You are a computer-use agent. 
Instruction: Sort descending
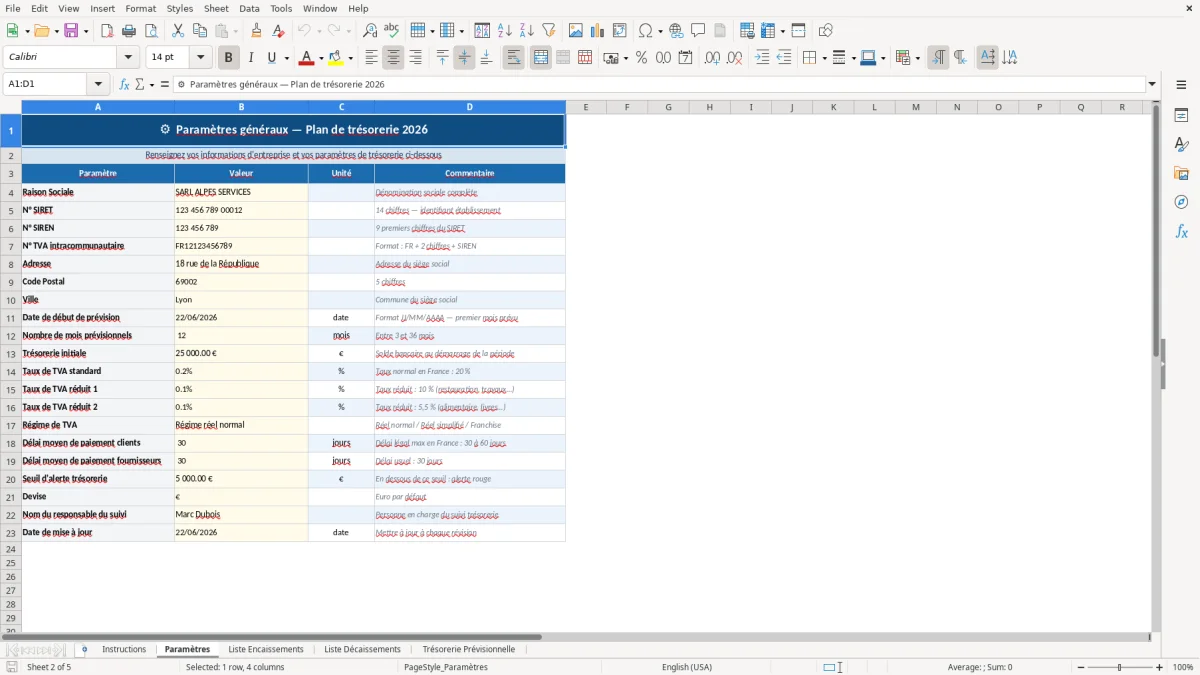[x=526, y=31]
